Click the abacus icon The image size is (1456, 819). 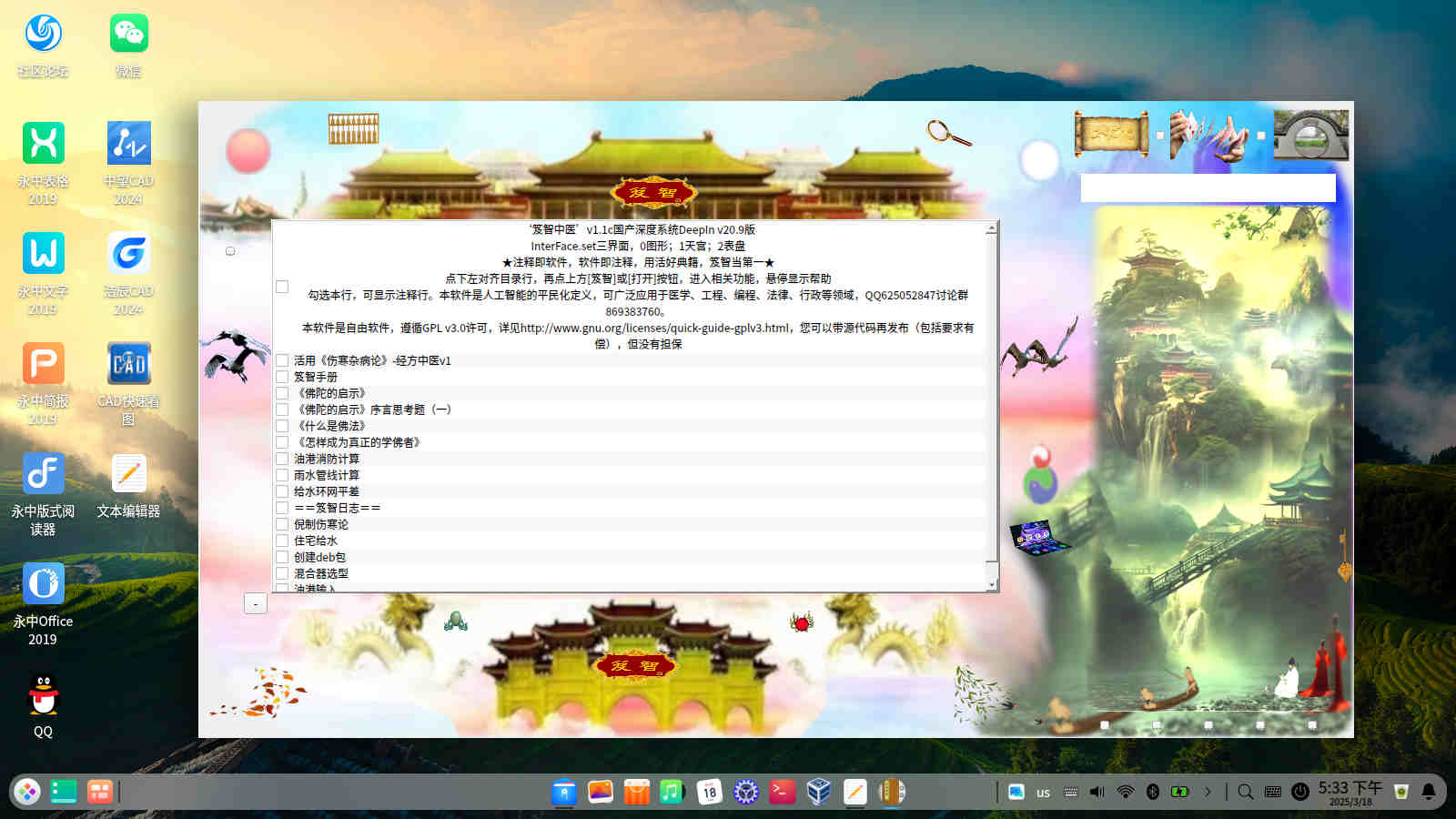353,129
